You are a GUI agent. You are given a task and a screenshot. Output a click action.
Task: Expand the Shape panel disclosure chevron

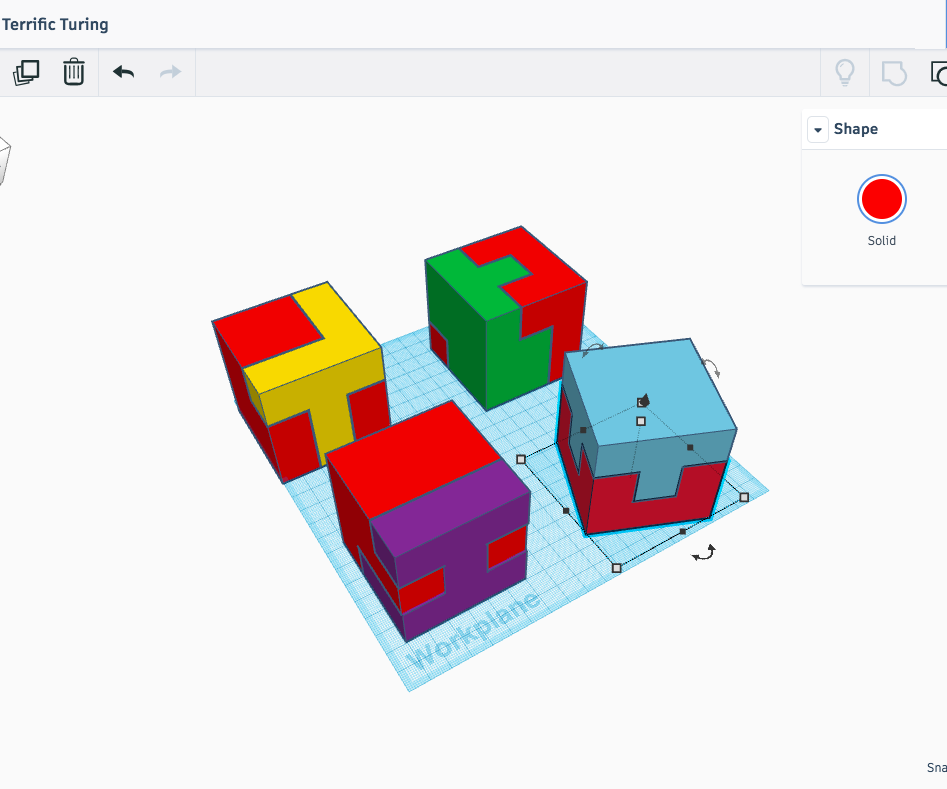(818, 129)
